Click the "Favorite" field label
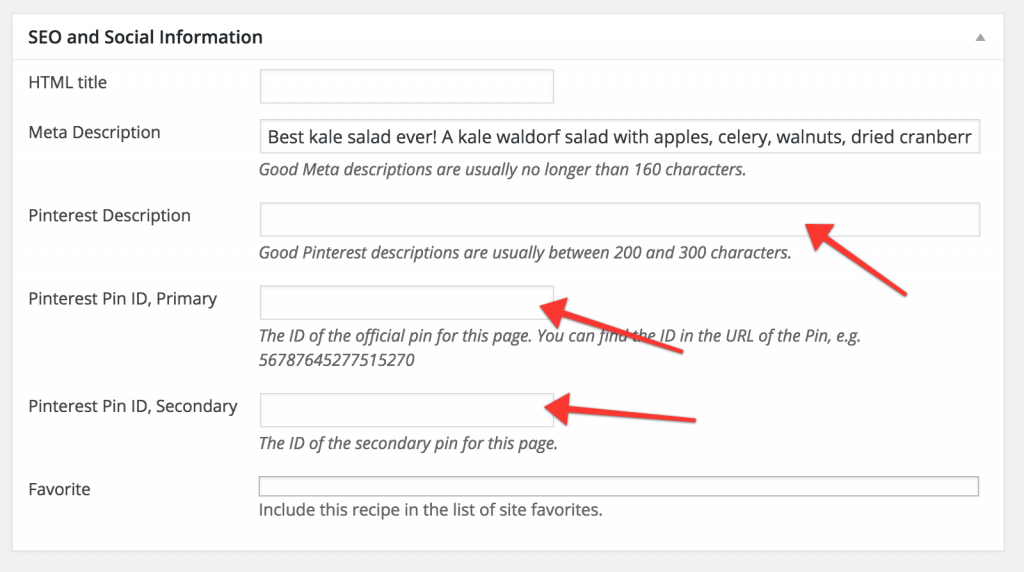 [x=59, y=490]
